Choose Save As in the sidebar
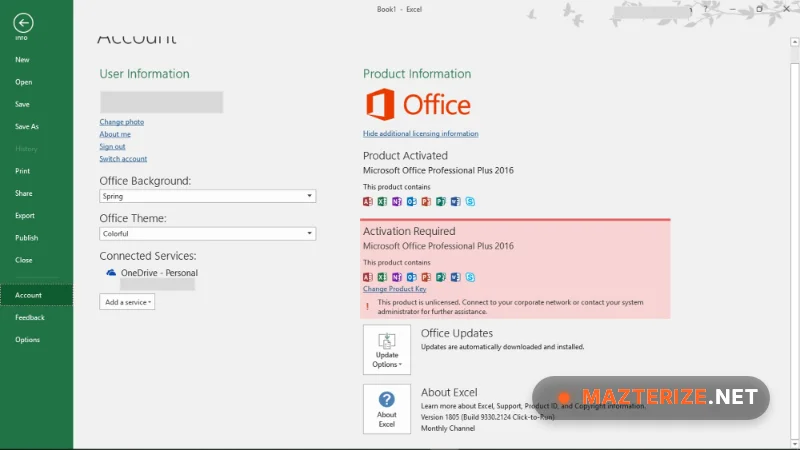The image size is (800, 450). click(x=27, y=127)
